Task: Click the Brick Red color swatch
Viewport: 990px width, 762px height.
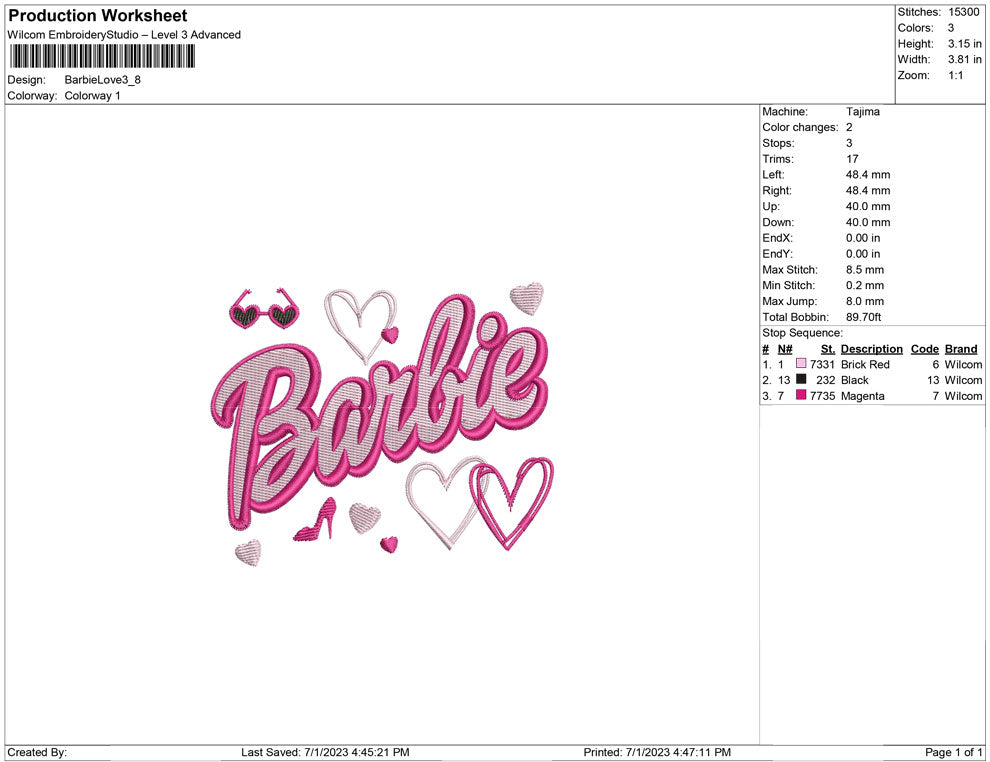Action: click(x=801, y=364)
